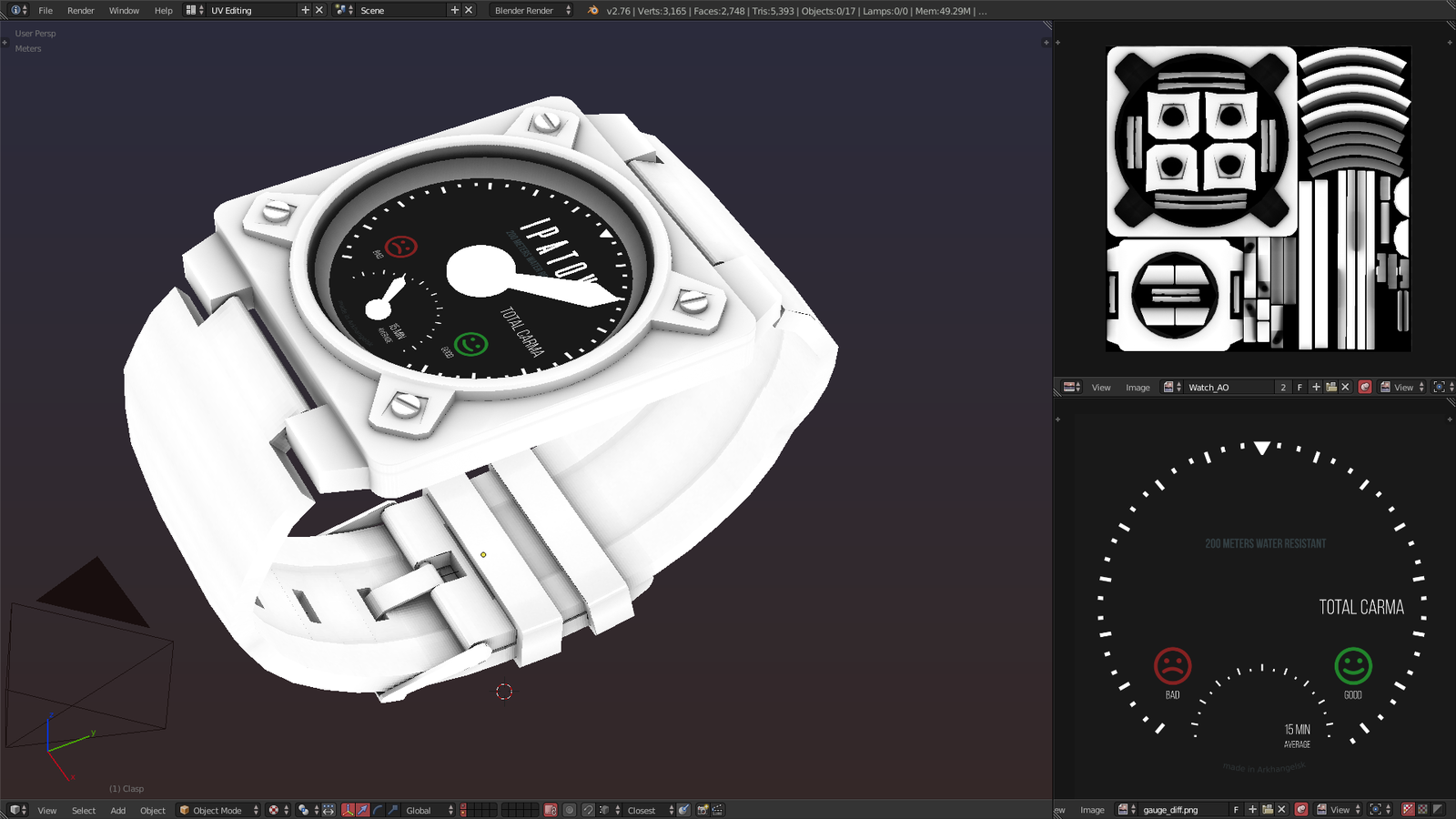Screen dimensions: 1456x819
Task: Toggle proportional editing mode
Action: coord(570,810)
